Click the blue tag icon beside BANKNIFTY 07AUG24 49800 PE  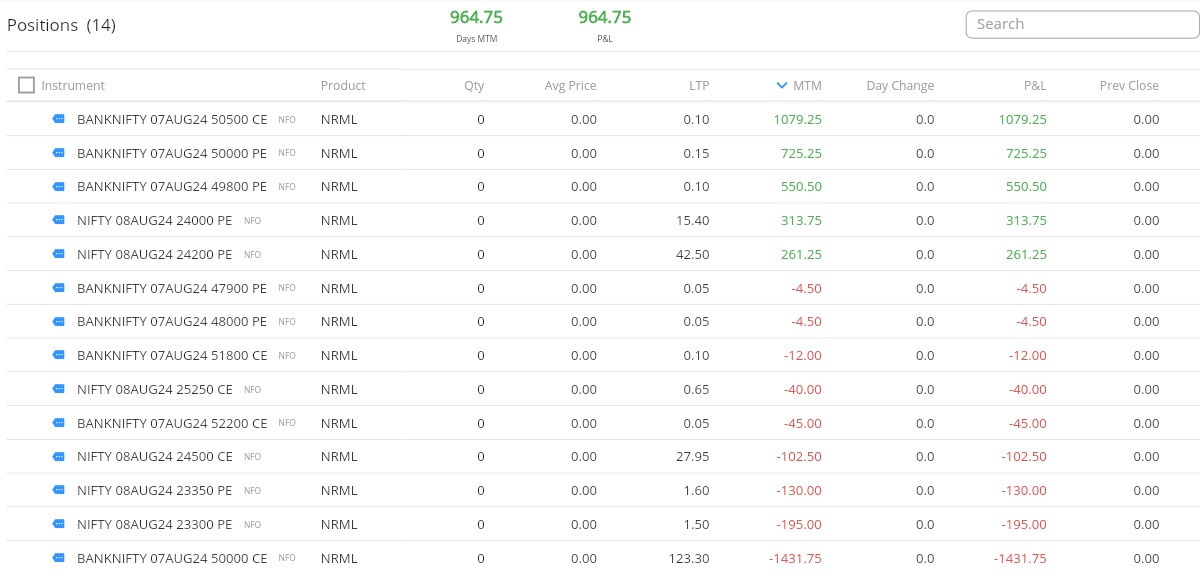pos(58,187)
